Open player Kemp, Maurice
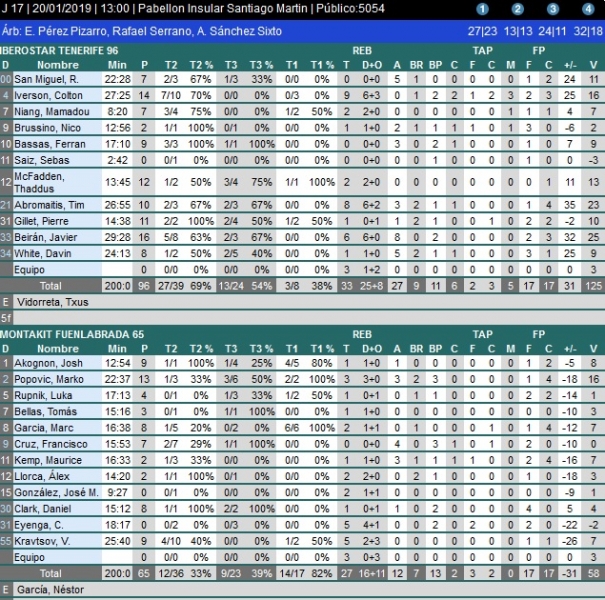 click(x=48, y=461)
